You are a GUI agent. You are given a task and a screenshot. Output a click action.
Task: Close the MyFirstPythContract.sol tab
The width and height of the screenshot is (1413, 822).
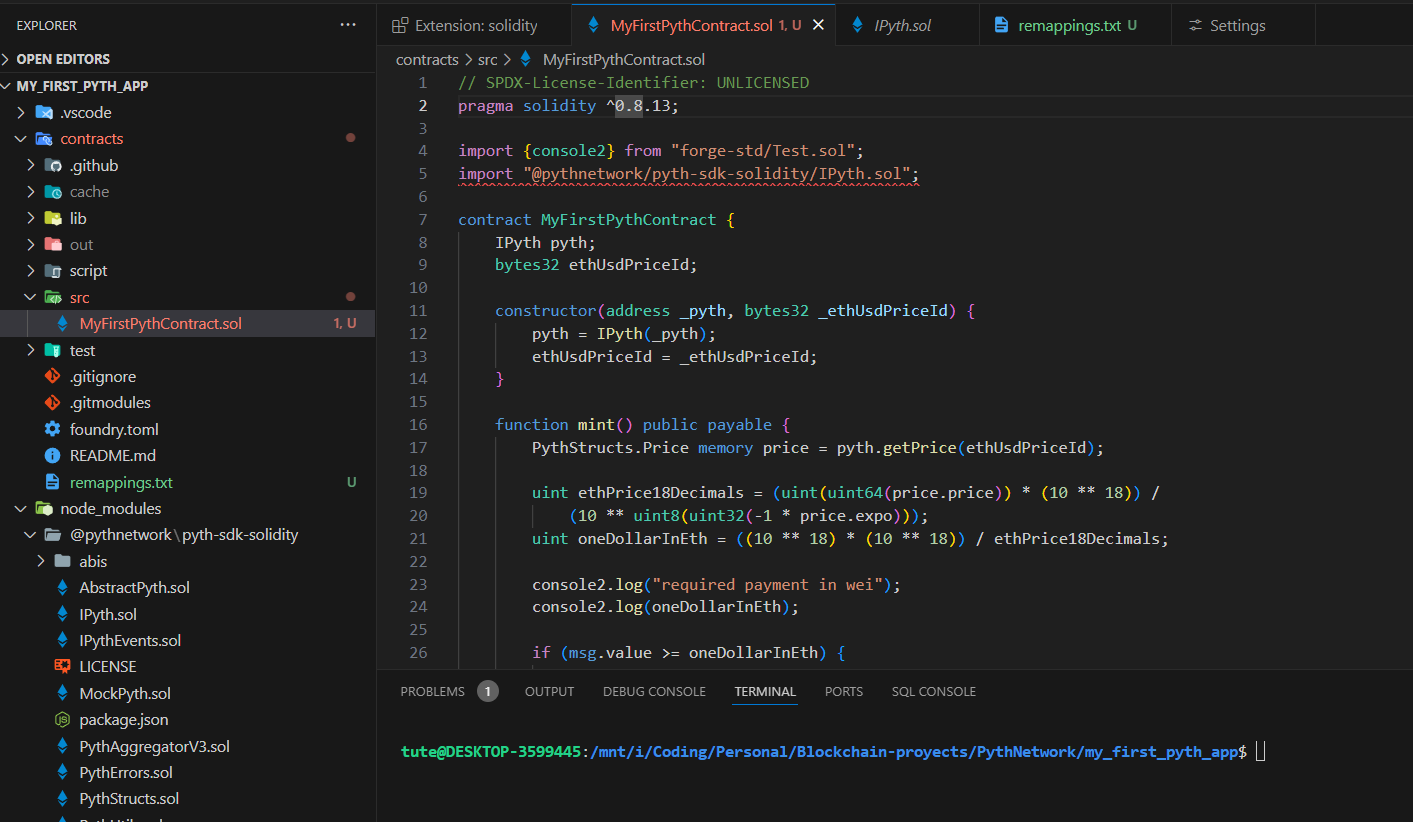[x=818, y=25]
